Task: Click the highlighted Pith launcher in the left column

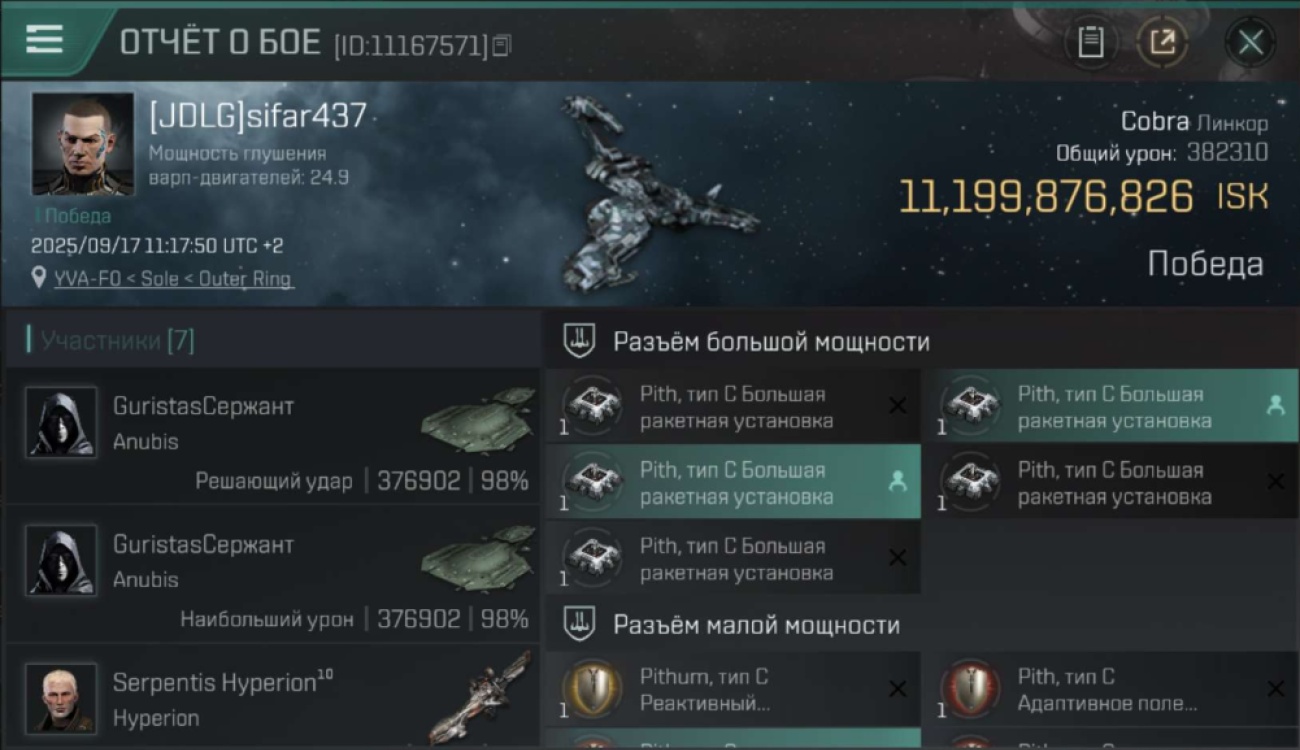Action: 733,482
